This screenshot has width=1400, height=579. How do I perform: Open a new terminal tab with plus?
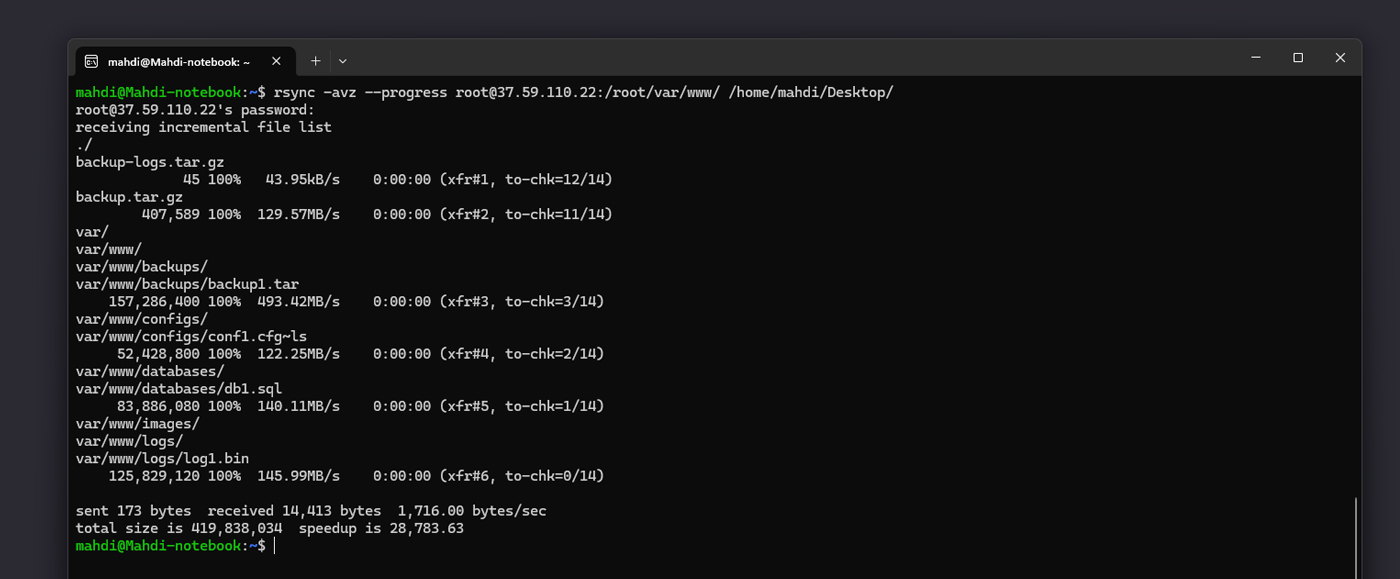click(x=315, y=61)
